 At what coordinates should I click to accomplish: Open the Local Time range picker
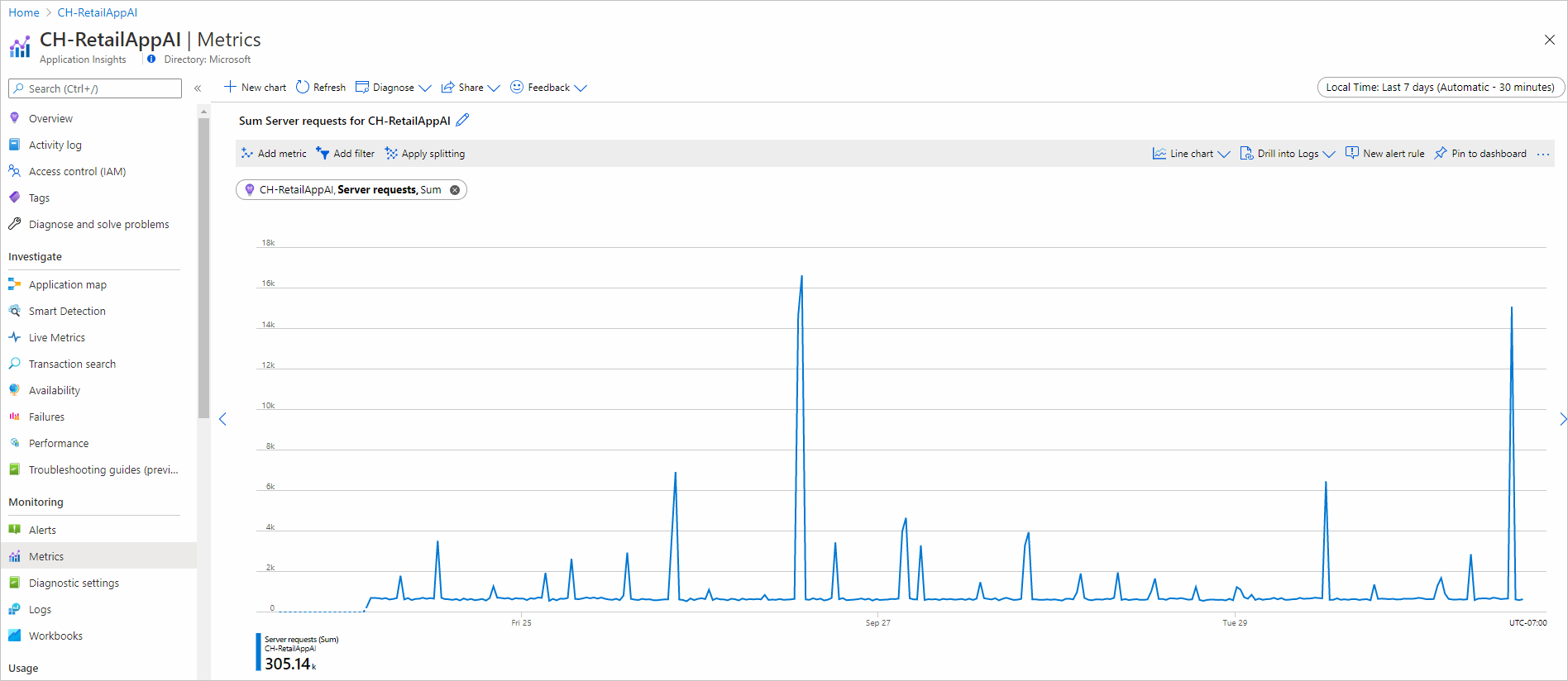coord(1440,88)
